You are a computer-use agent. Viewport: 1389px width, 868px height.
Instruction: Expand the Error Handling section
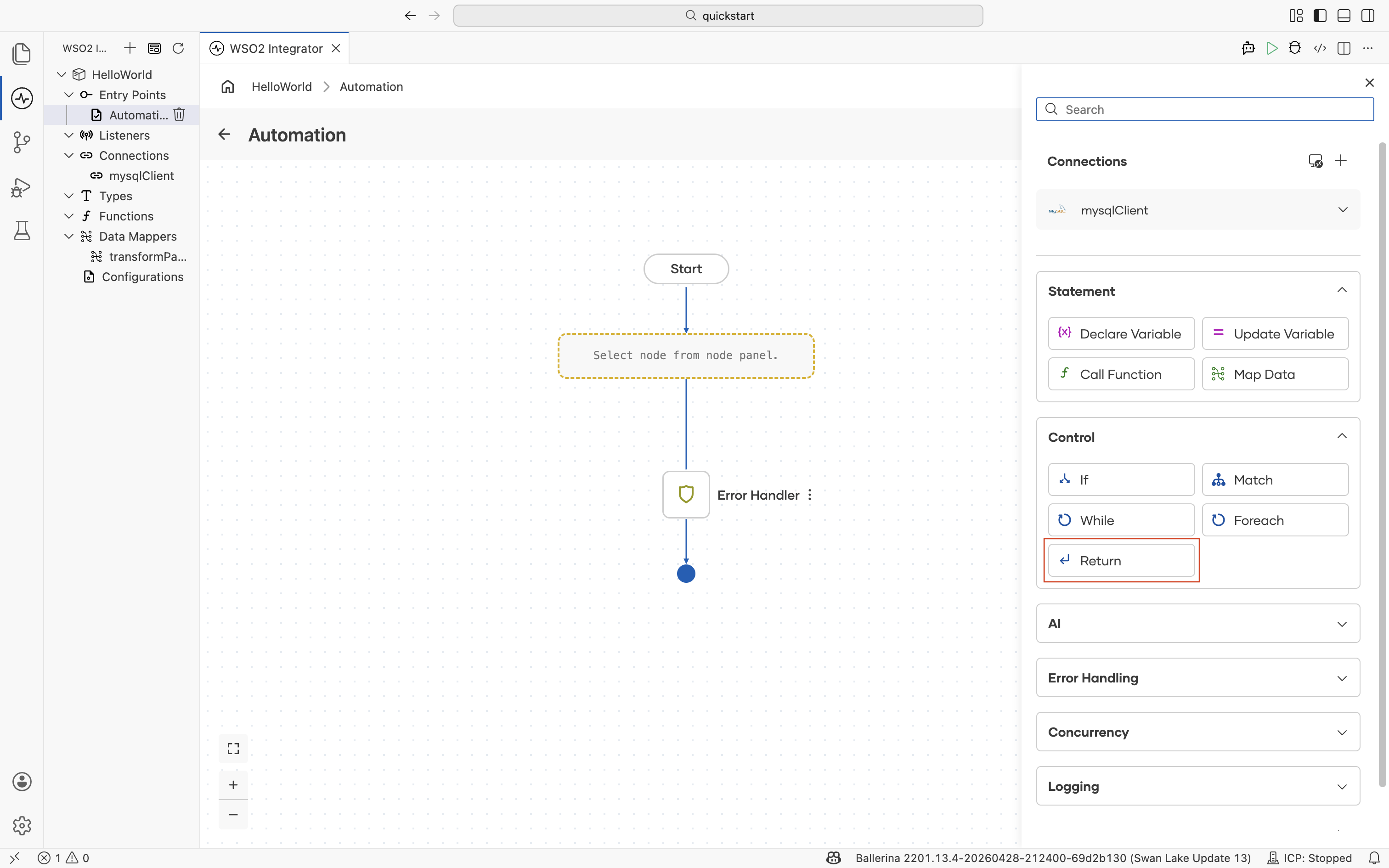pyautogui.click(x=1198, y=678)
